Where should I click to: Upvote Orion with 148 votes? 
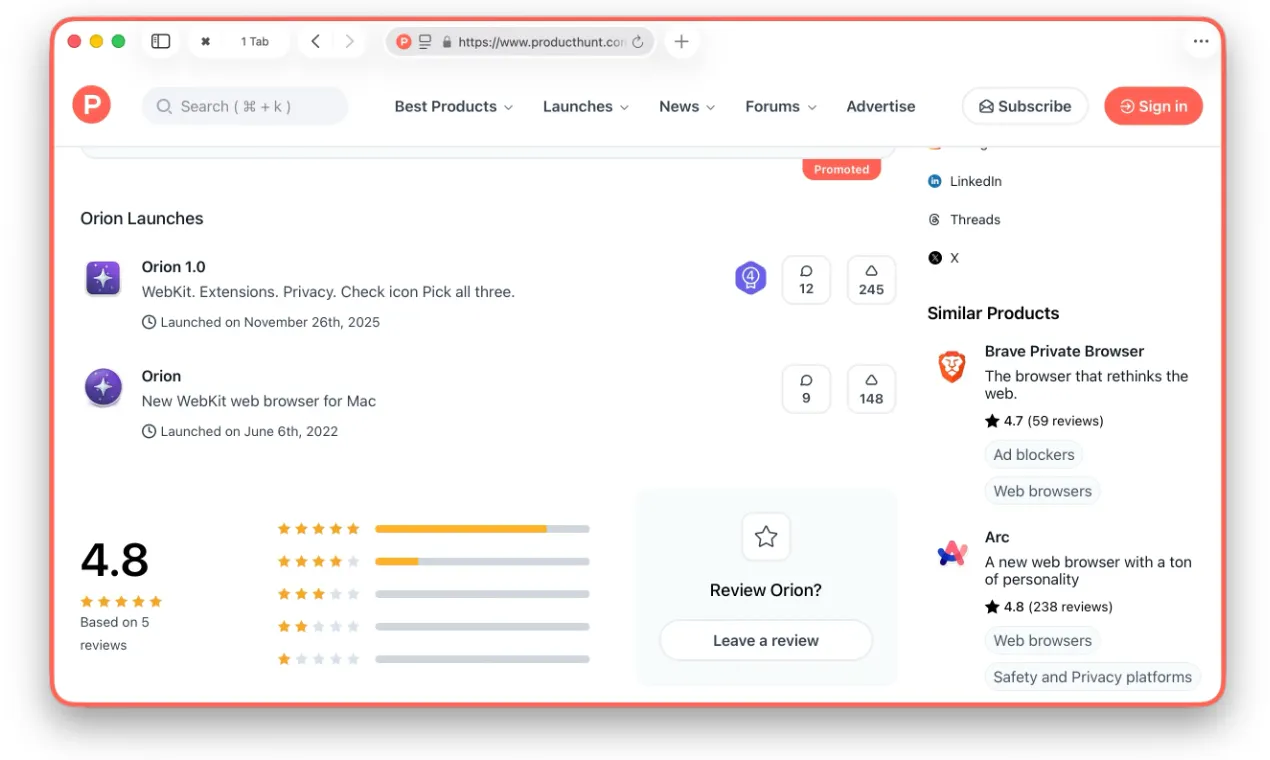pos(871,389)
